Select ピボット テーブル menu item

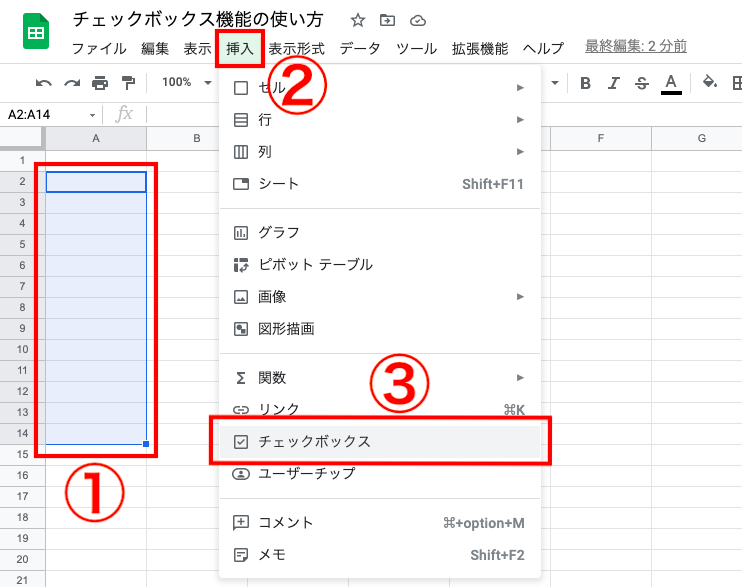(x=380, y=265)
